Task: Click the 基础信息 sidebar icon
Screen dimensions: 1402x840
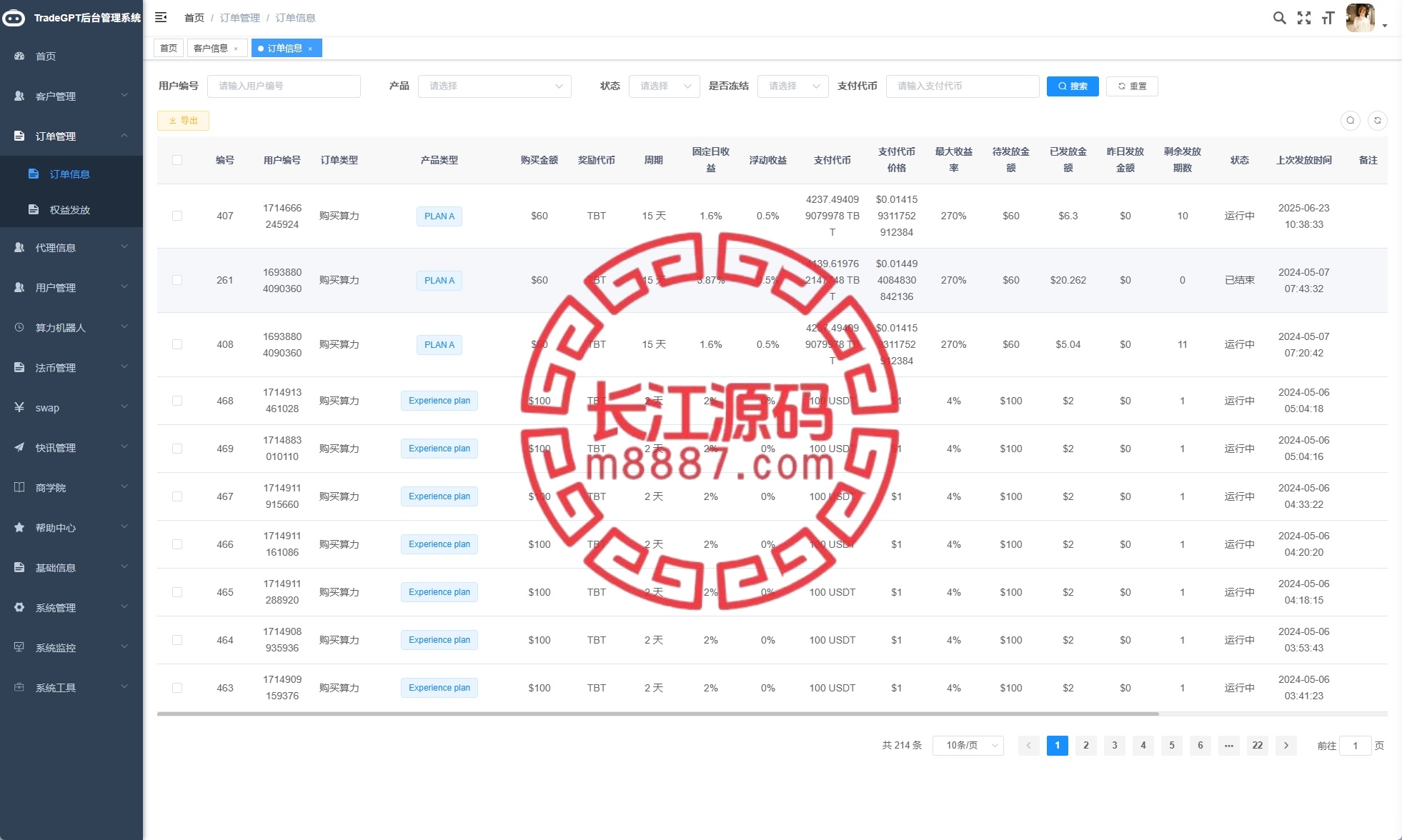Action: 19,567
